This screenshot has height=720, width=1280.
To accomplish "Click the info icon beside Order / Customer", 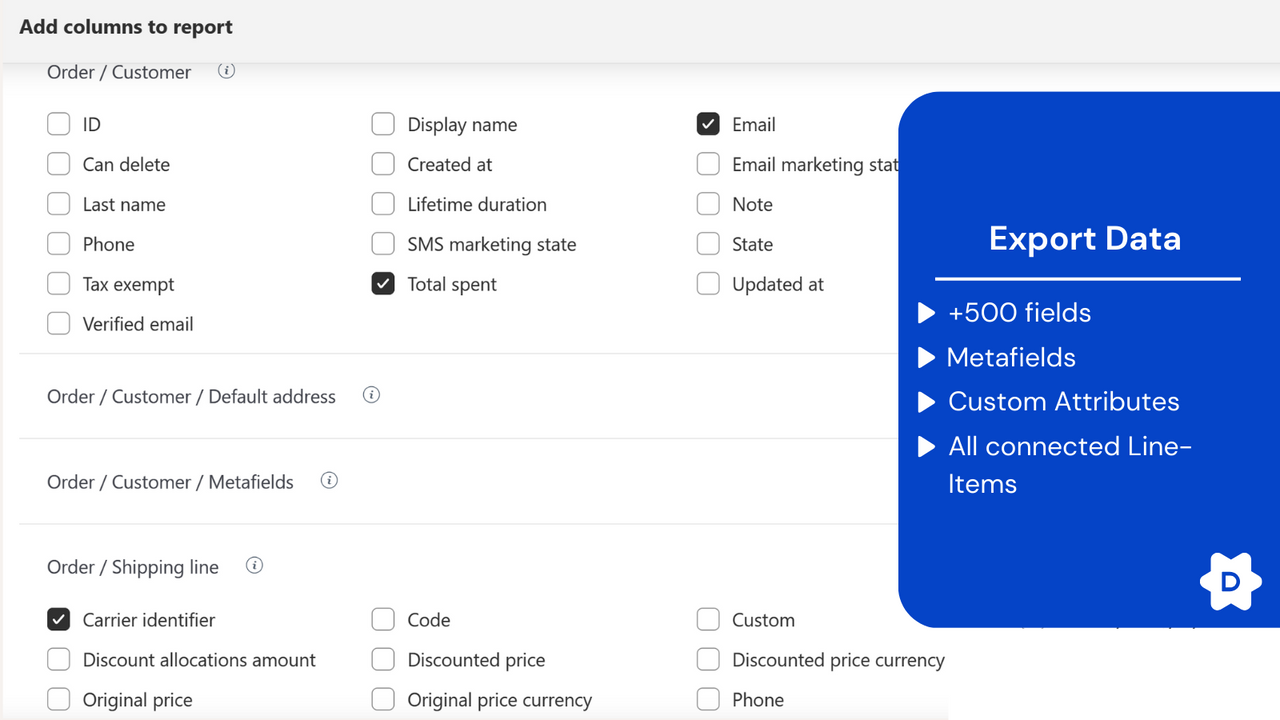I will [x=226, y=71].
